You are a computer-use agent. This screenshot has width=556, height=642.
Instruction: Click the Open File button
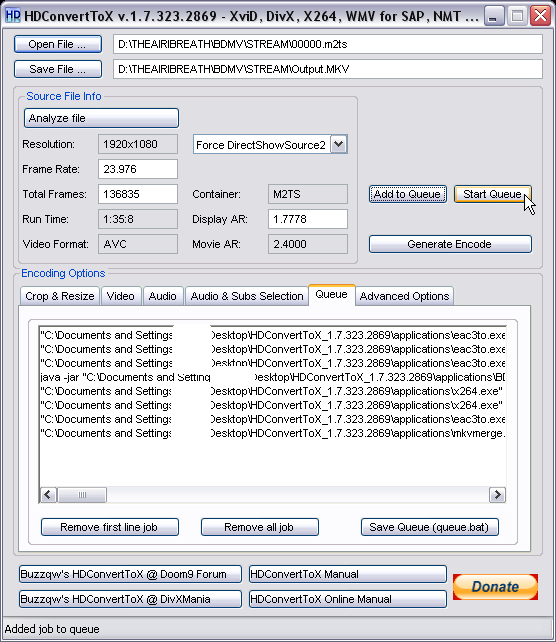(58, 44)
